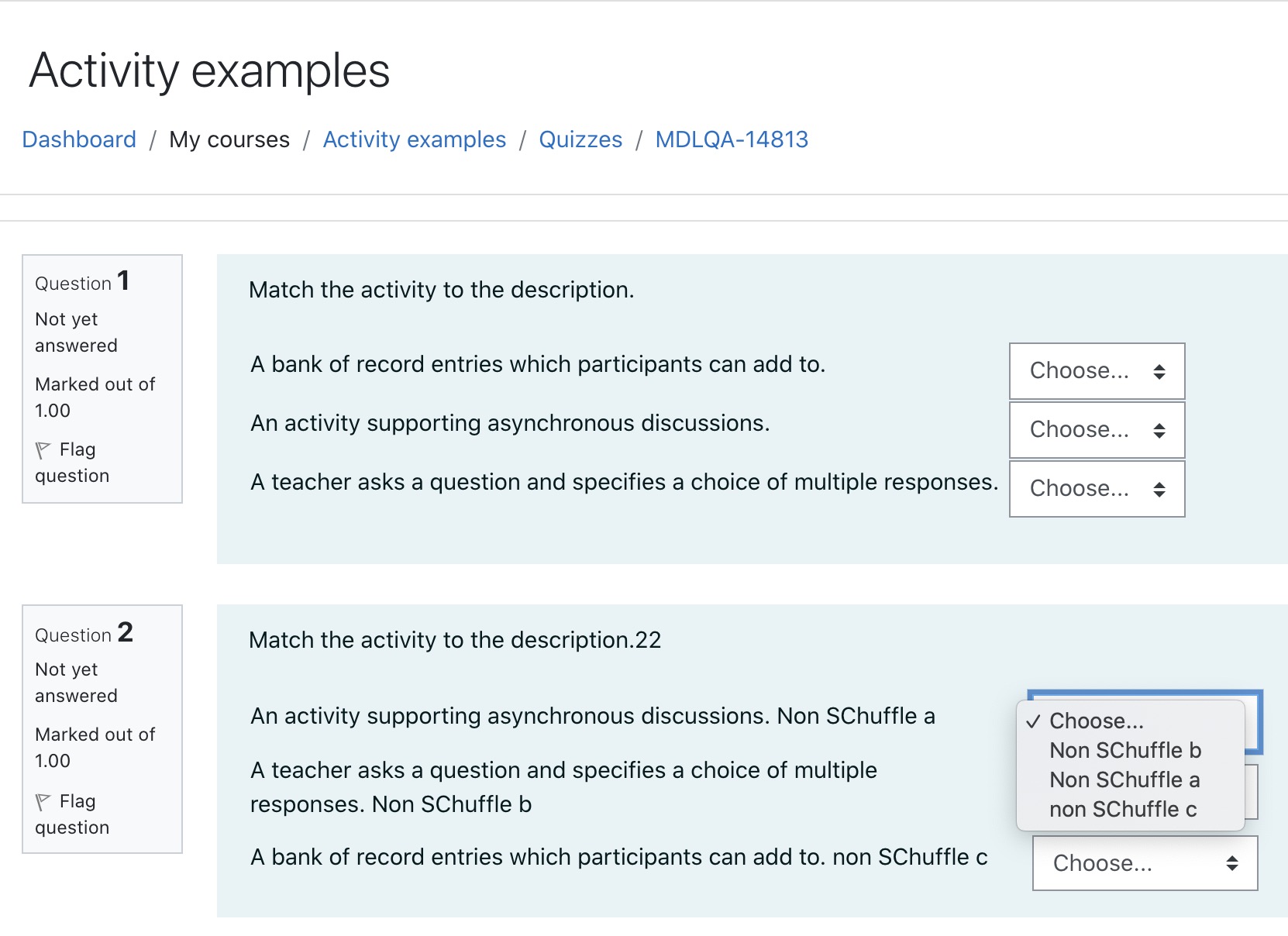1288x936 pixels.
Task: Open the dropdown for asynchronous discussions in Question 1
Action: [1097, 430]
